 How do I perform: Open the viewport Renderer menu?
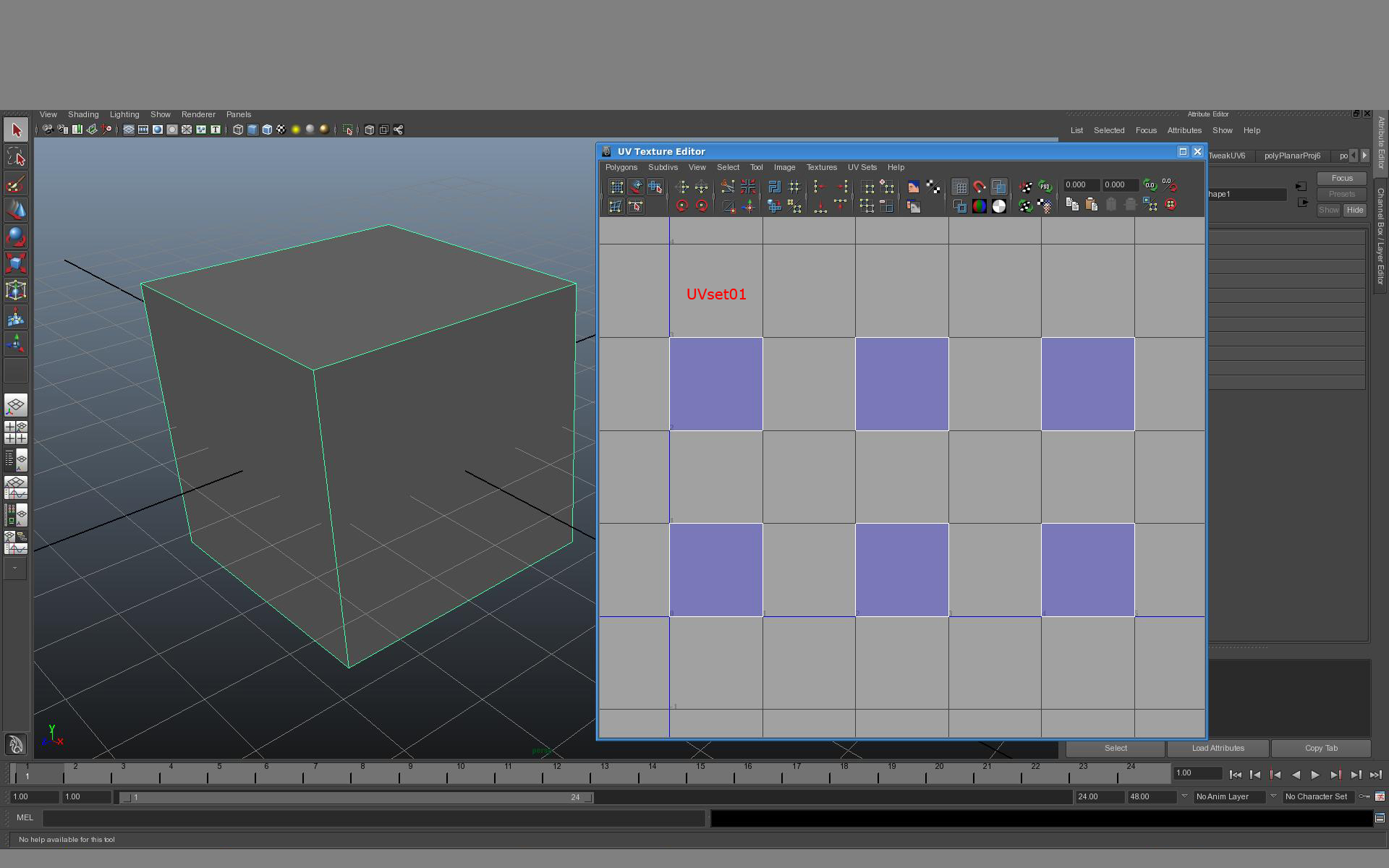[x=198, y=114]
